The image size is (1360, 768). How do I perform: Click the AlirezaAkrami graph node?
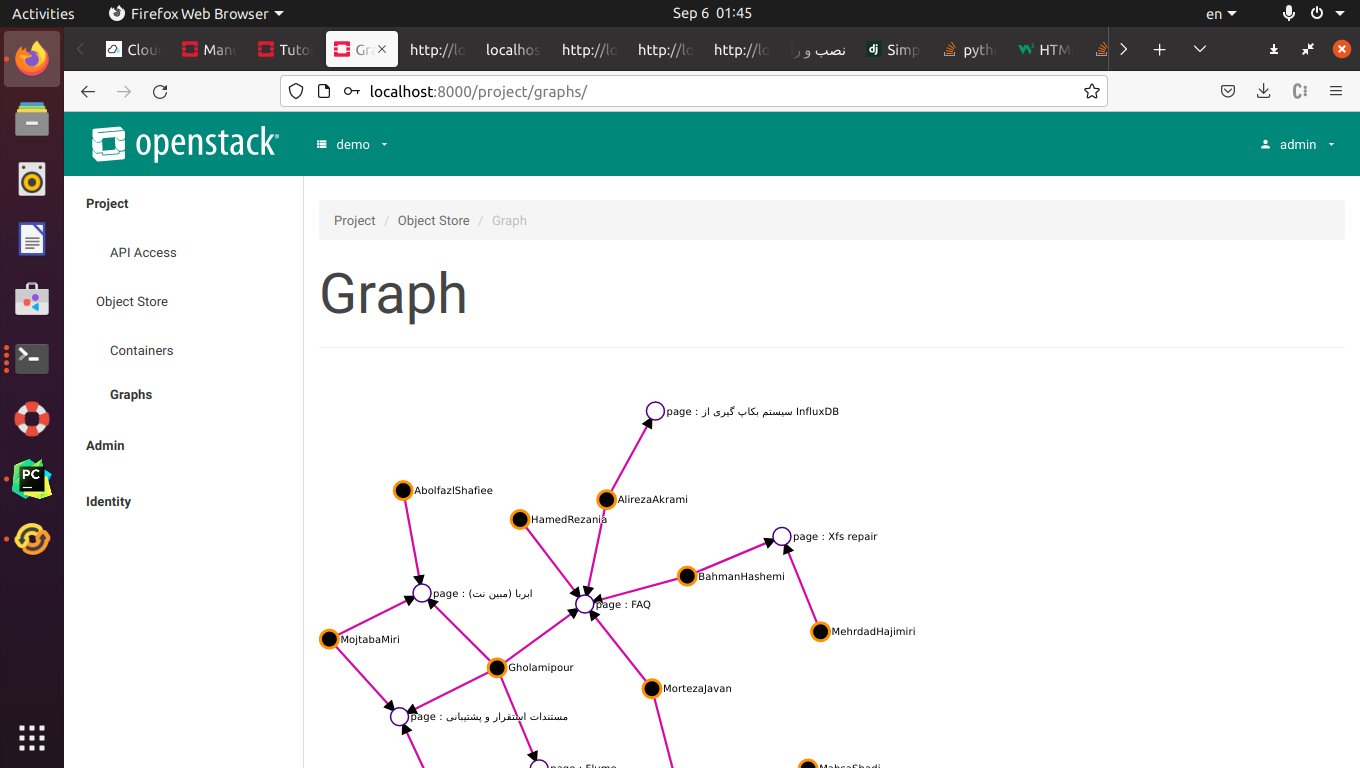click(606, 499)
